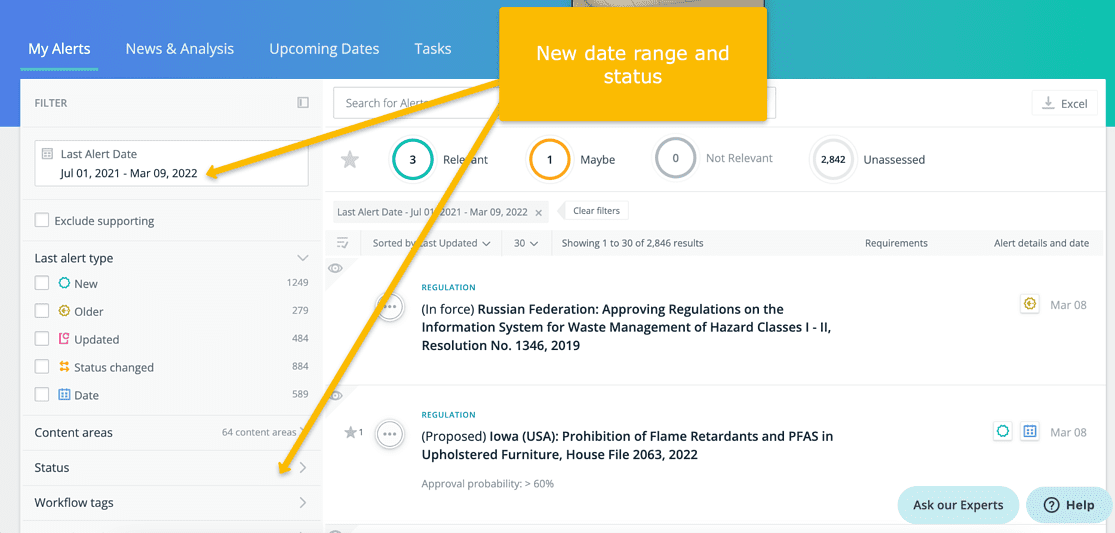
Task: Tick the Status changed checkbox
Action: 42,367
